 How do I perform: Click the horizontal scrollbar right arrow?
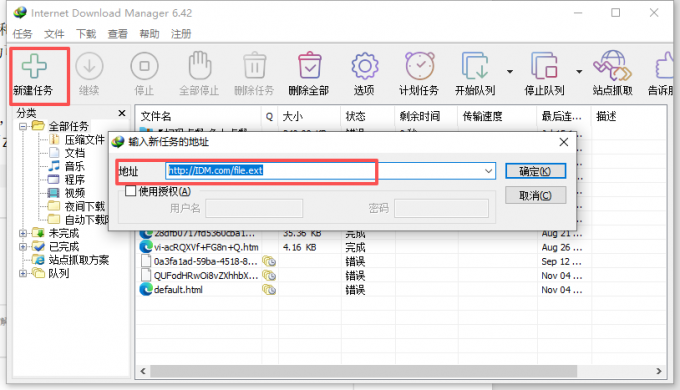[659, 371]
